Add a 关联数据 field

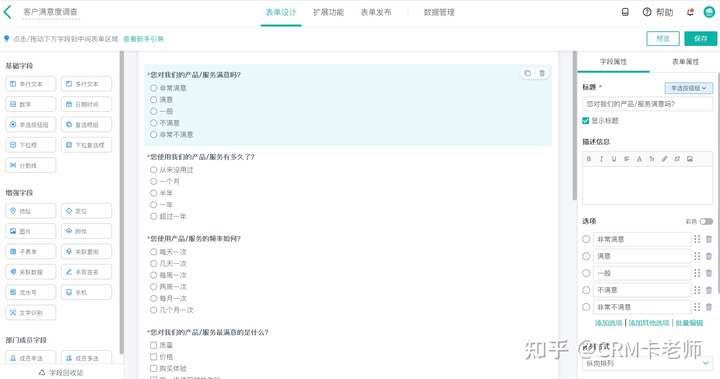(31, 272)
